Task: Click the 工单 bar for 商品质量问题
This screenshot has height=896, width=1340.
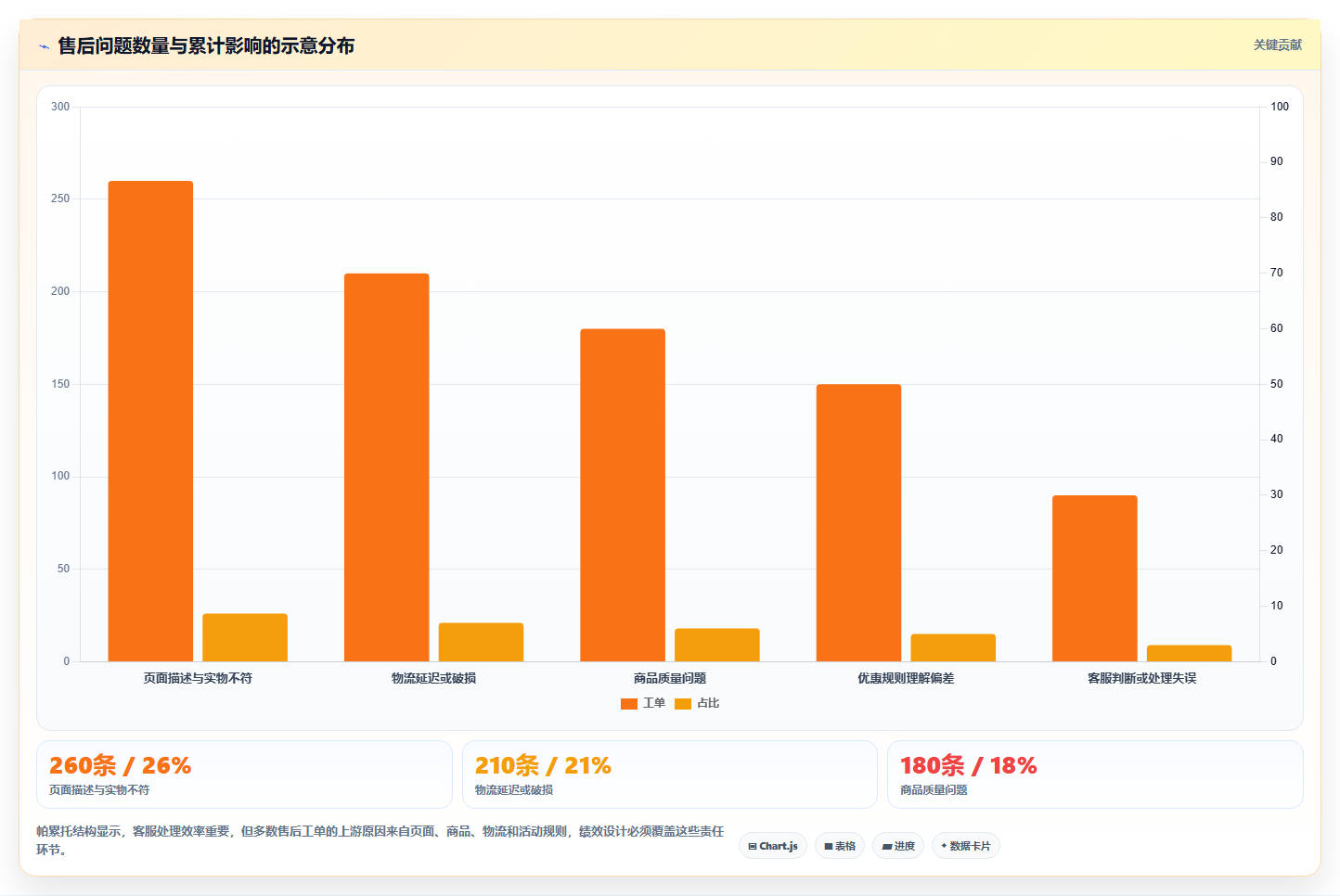Action: [623, 495]
